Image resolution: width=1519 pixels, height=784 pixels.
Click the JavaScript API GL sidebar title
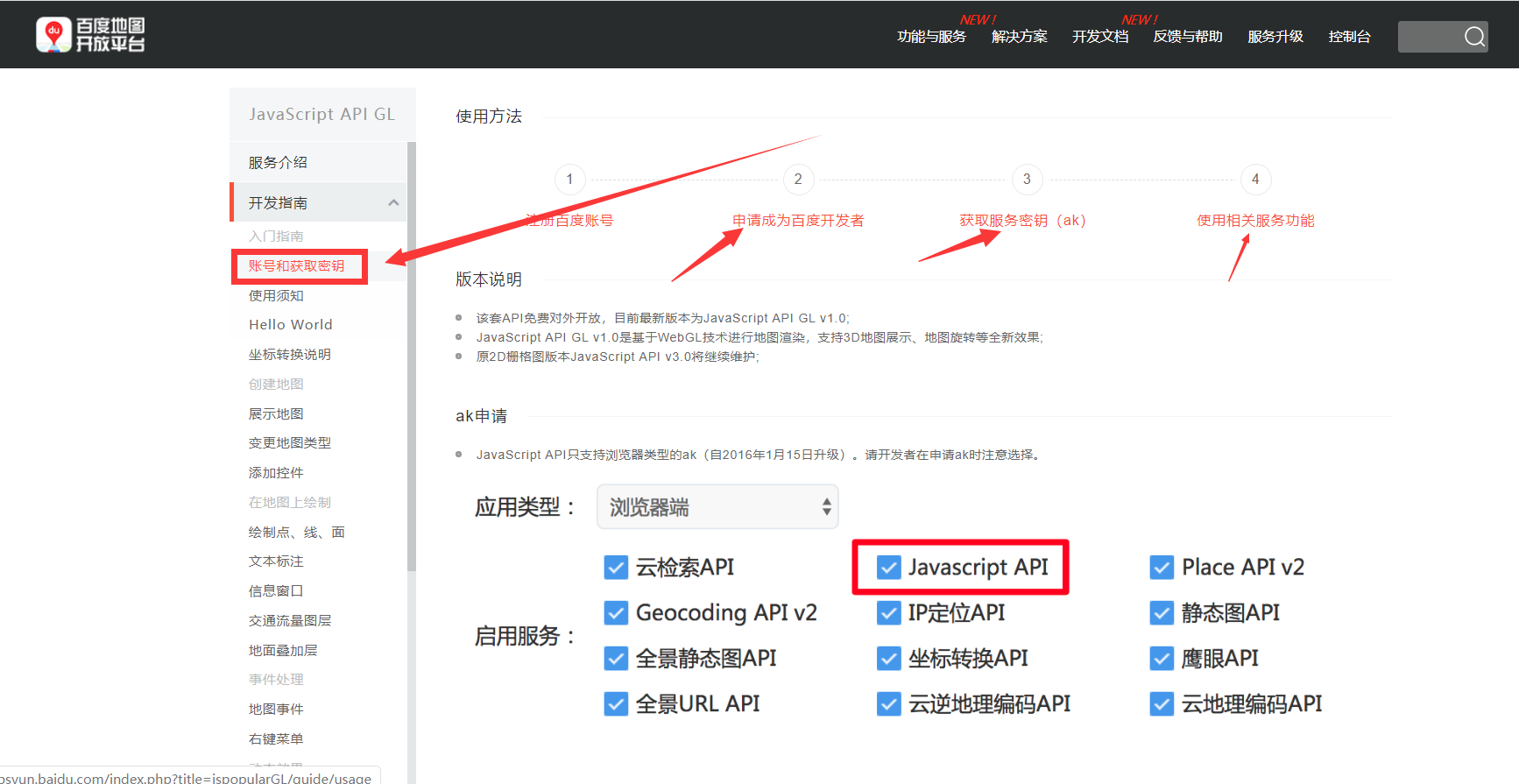[x=321, y=114]
